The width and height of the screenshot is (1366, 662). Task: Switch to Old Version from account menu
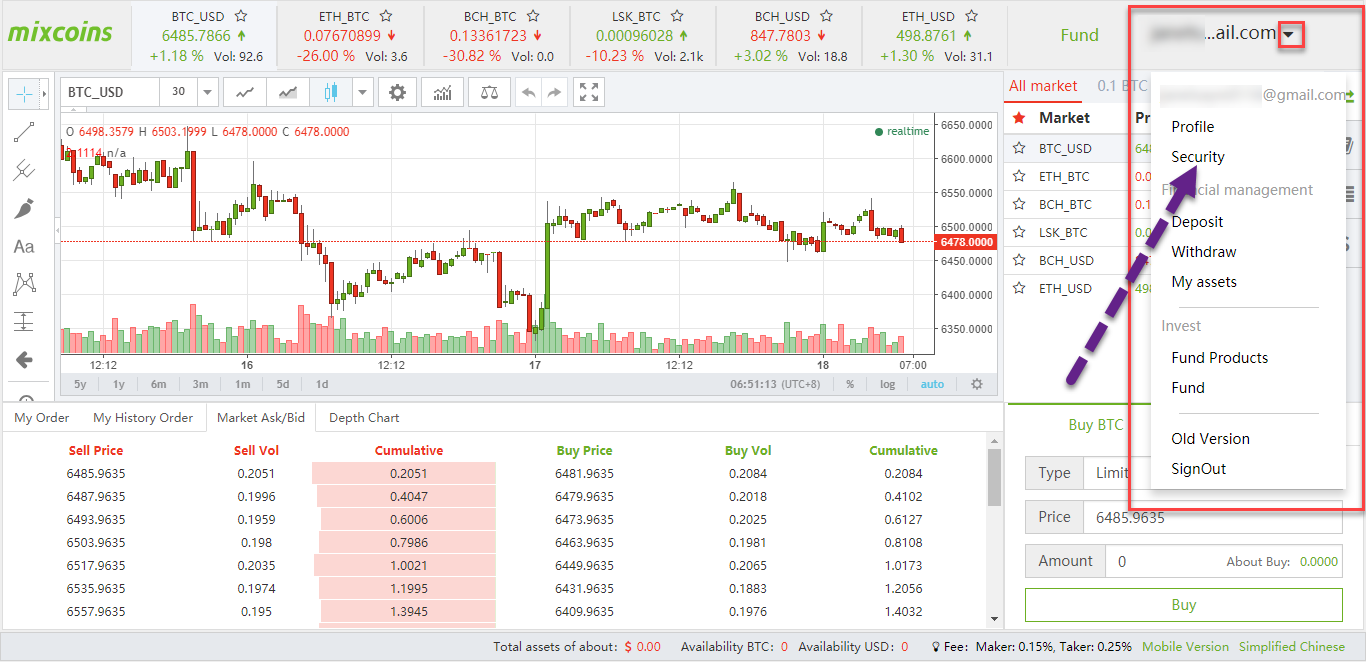point(1211,439)
